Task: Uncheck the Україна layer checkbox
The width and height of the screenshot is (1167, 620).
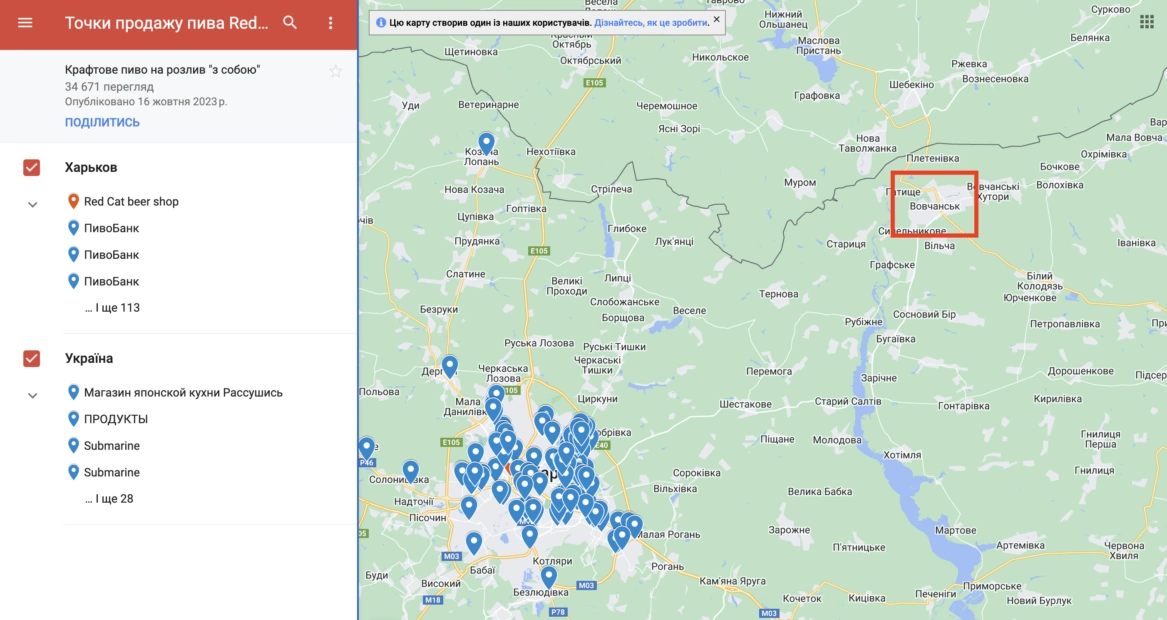Action: 31,359
